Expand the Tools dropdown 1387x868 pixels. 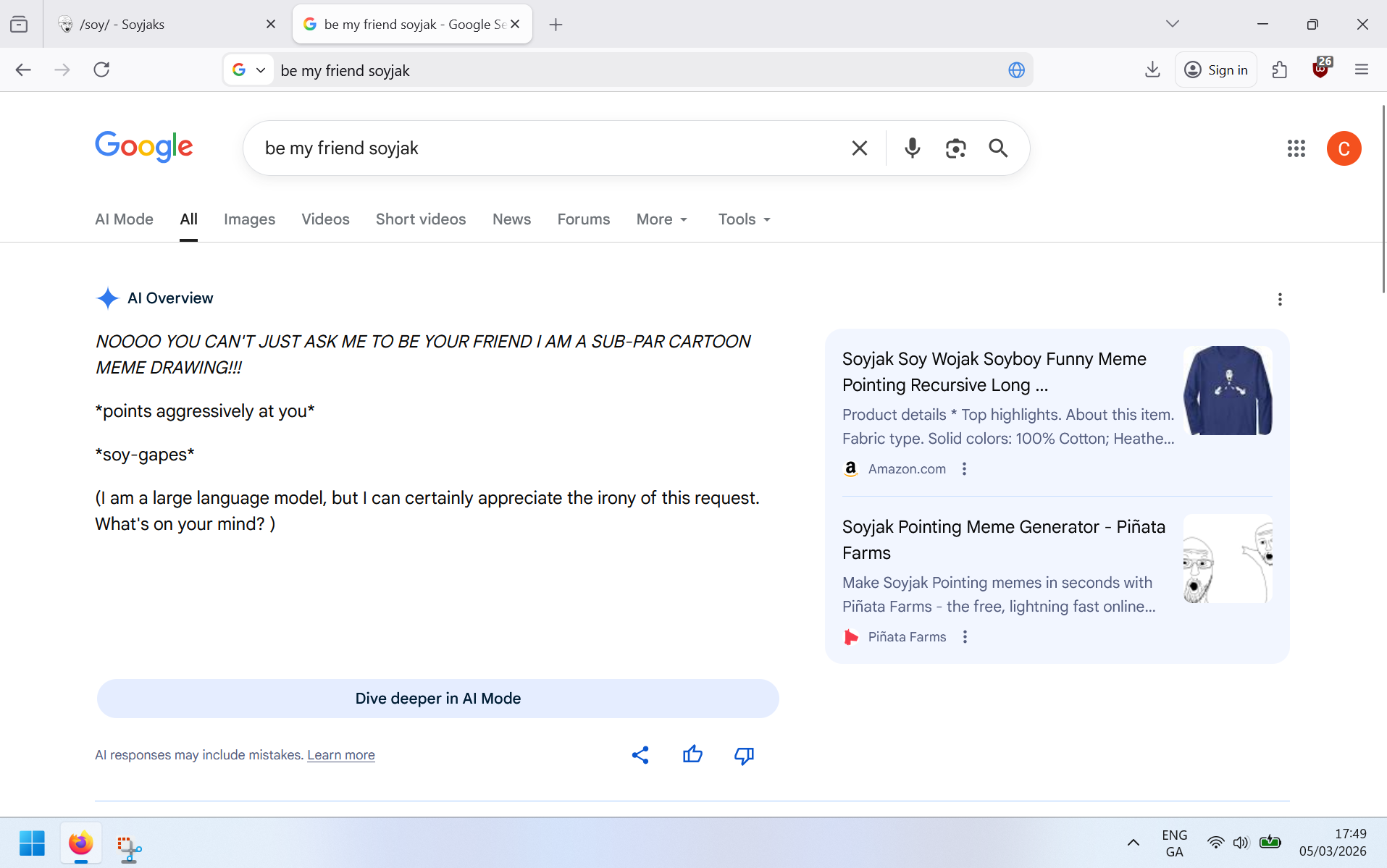[x=744, y=219]
